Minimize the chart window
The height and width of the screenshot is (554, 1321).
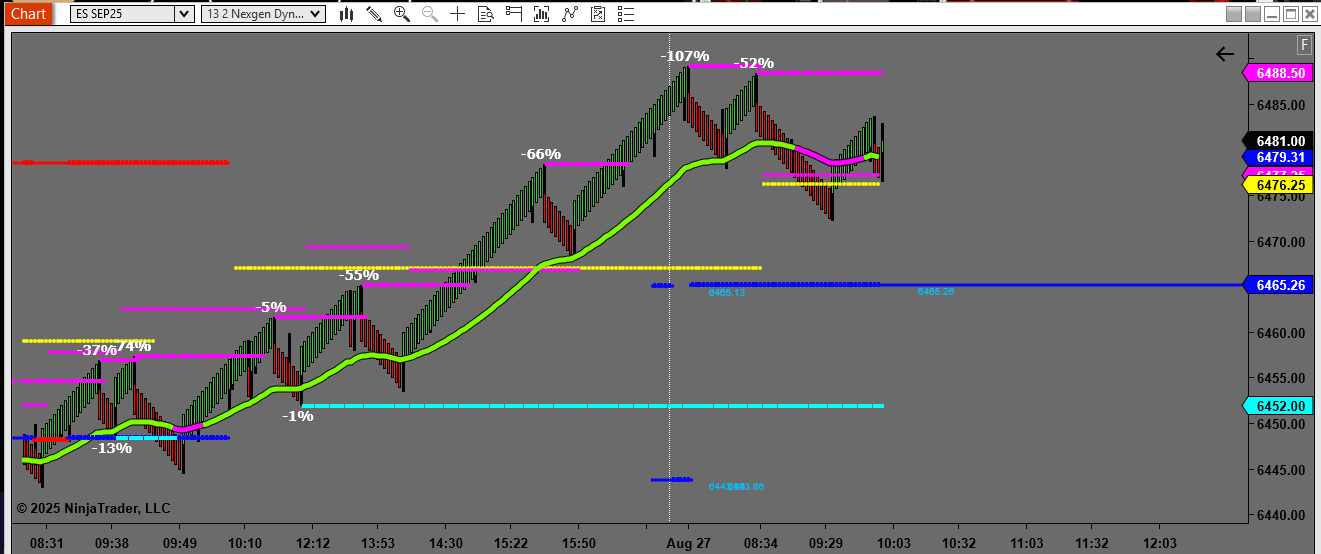pyautogui.click(x=1272, y=14)
